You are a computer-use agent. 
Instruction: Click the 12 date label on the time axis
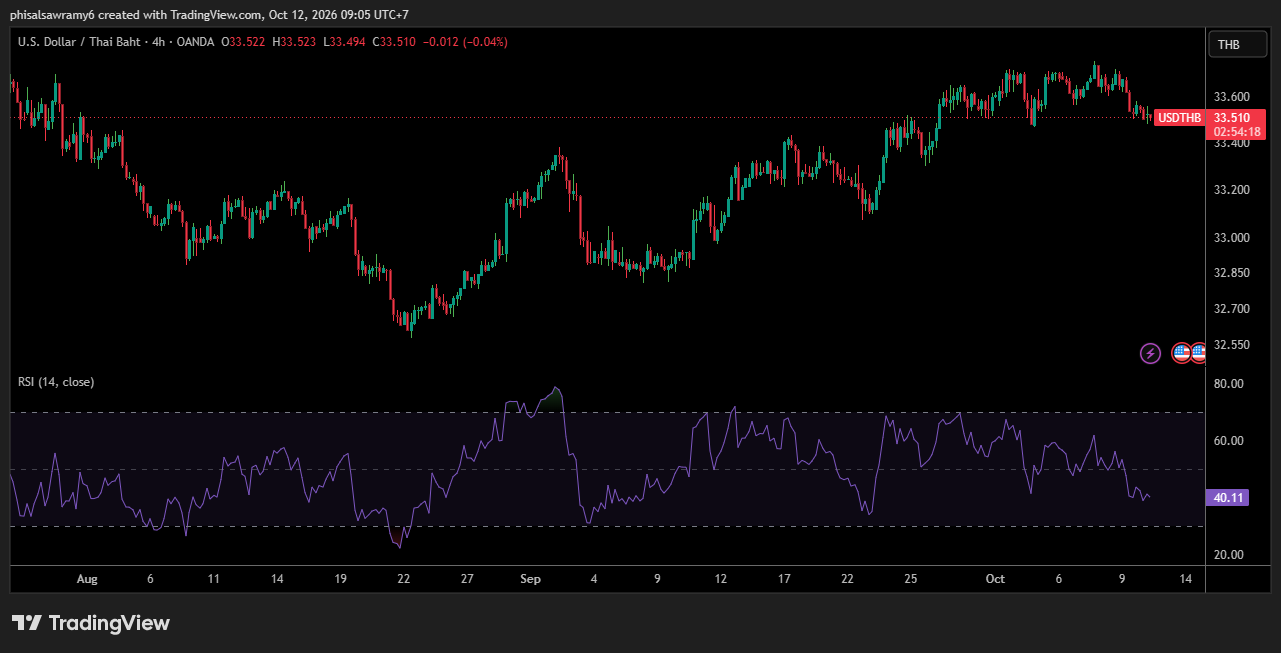(720, 579)
